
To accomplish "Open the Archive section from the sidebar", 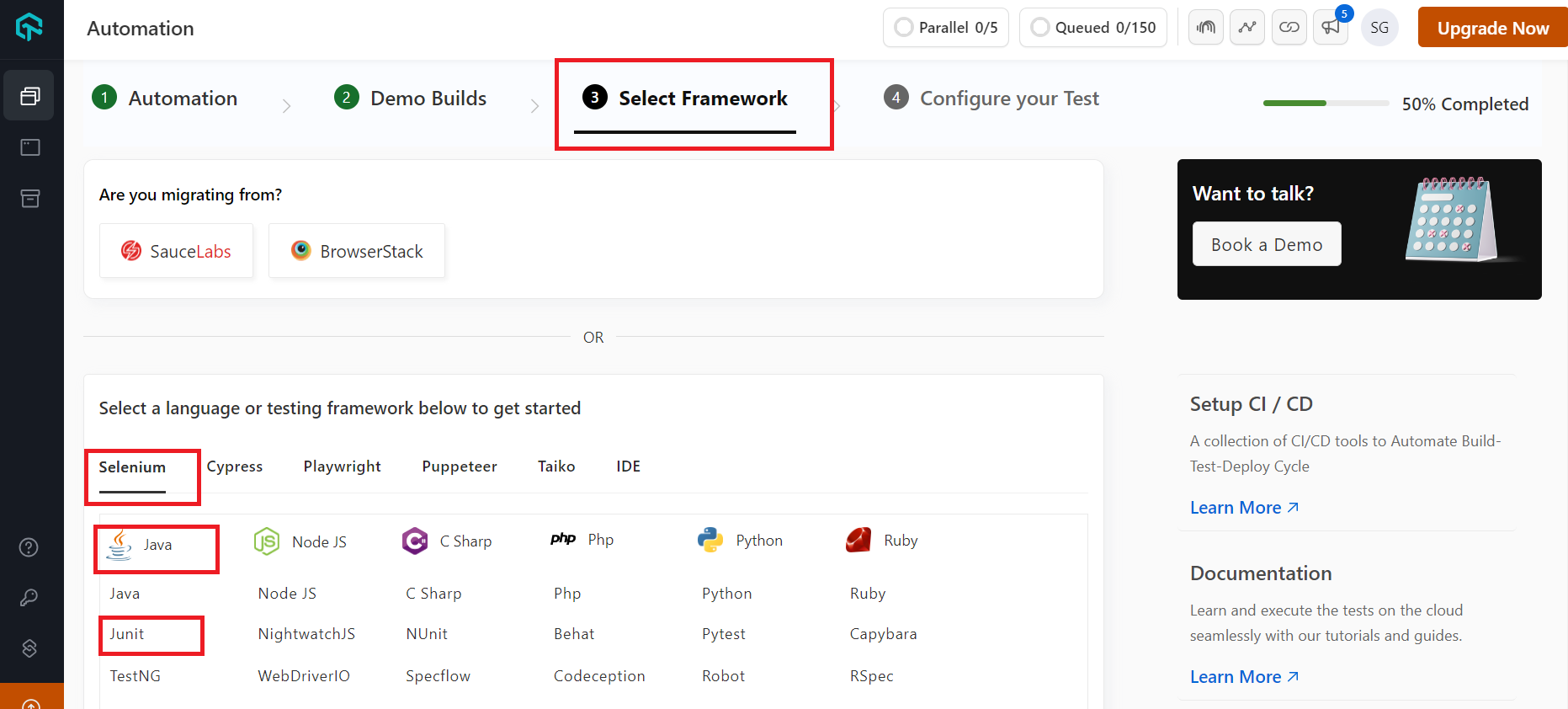I will click(29, 198).
